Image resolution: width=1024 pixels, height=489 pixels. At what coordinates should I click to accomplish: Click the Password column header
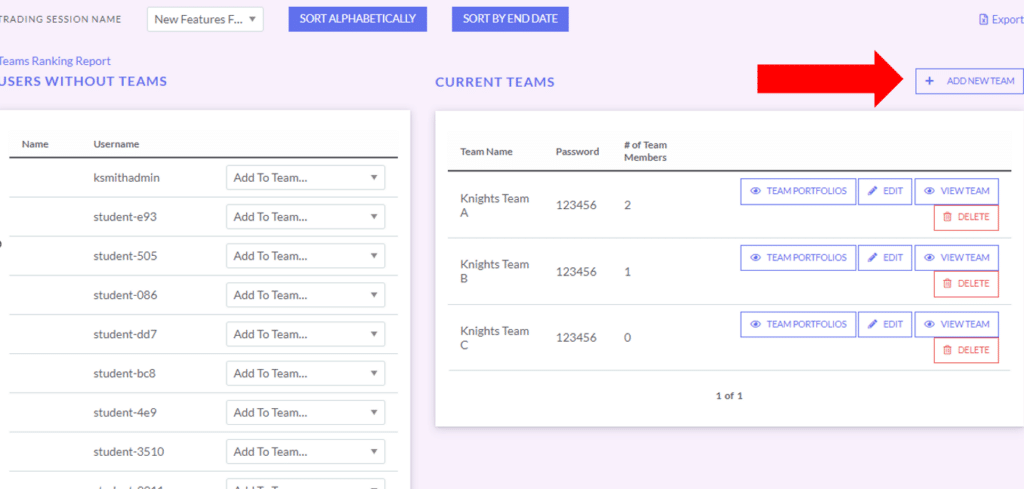click(577, 151)
